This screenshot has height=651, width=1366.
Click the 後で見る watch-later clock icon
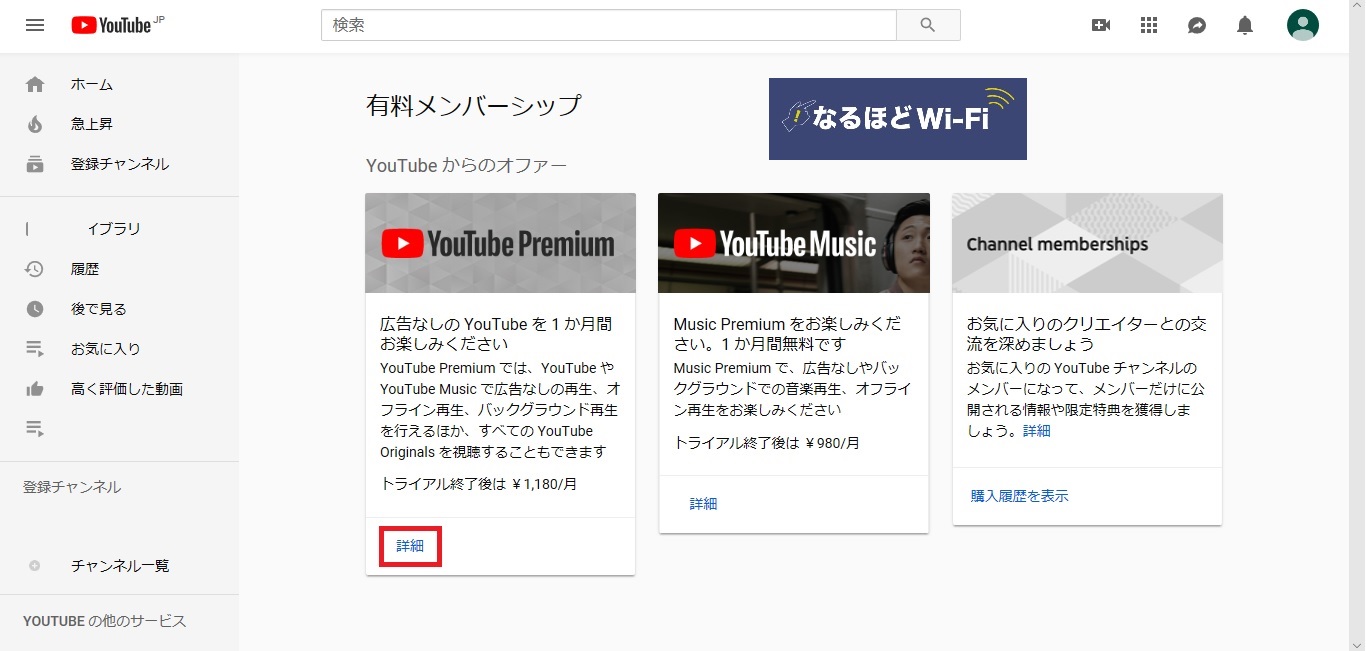coord(35,308)
